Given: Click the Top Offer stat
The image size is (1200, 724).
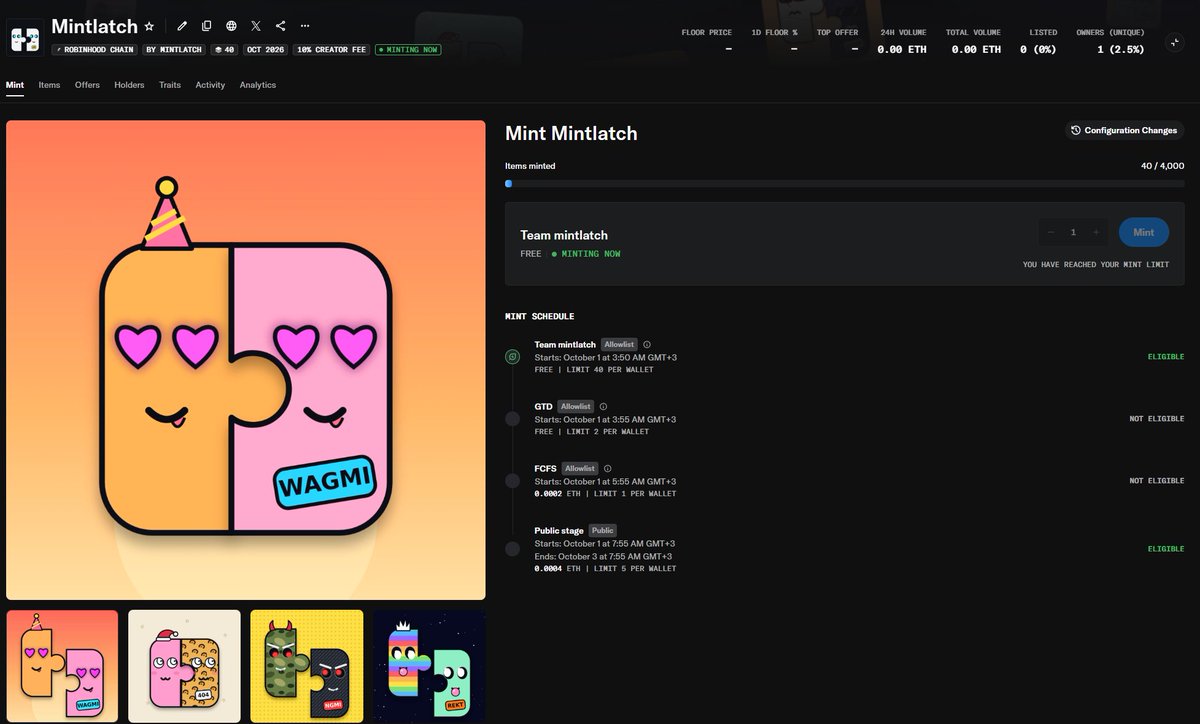Looking at the screenshot, I should pos(838,41).
